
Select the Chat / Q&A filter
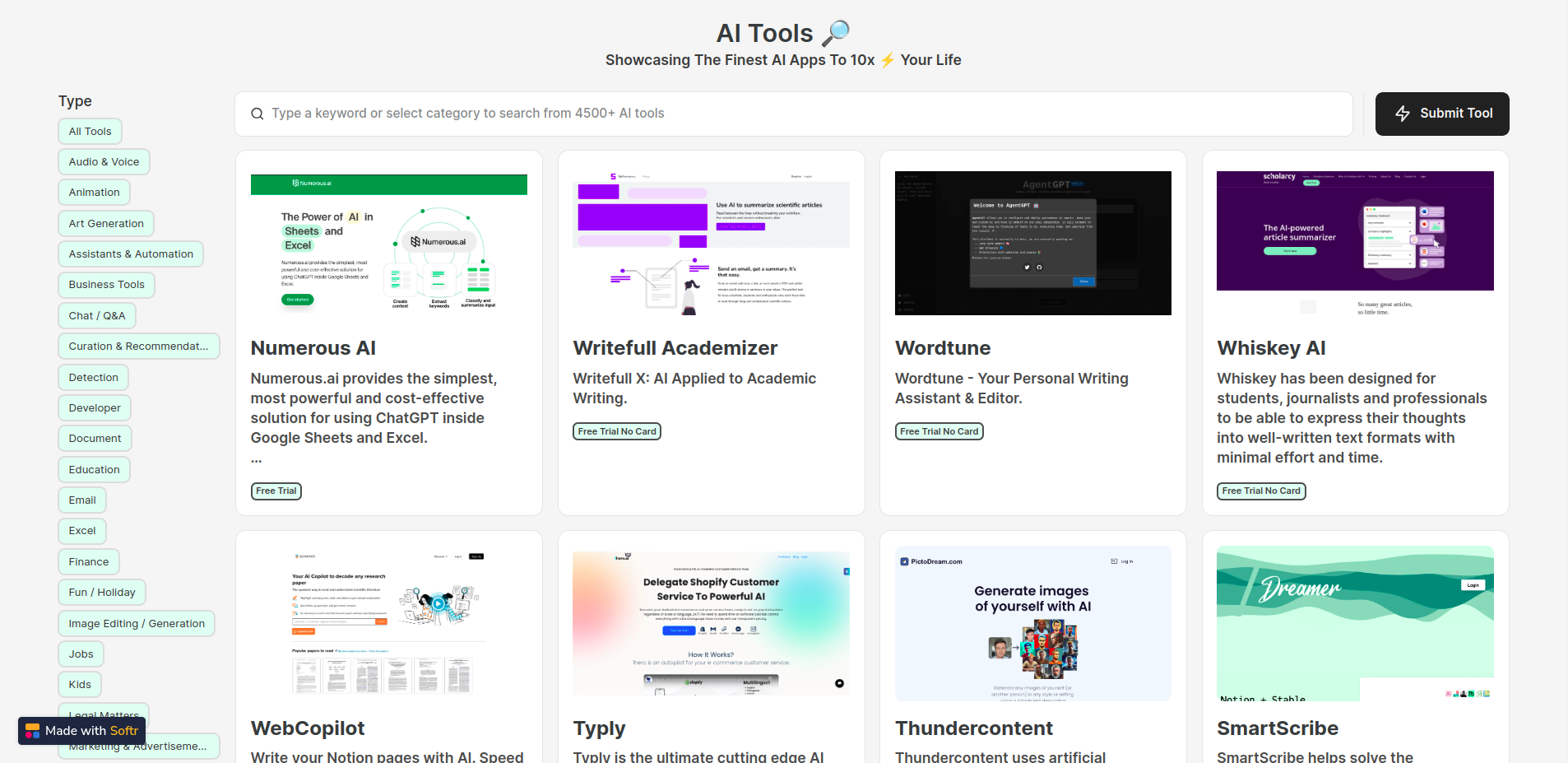pyautogui.click(x=97, y=316)
